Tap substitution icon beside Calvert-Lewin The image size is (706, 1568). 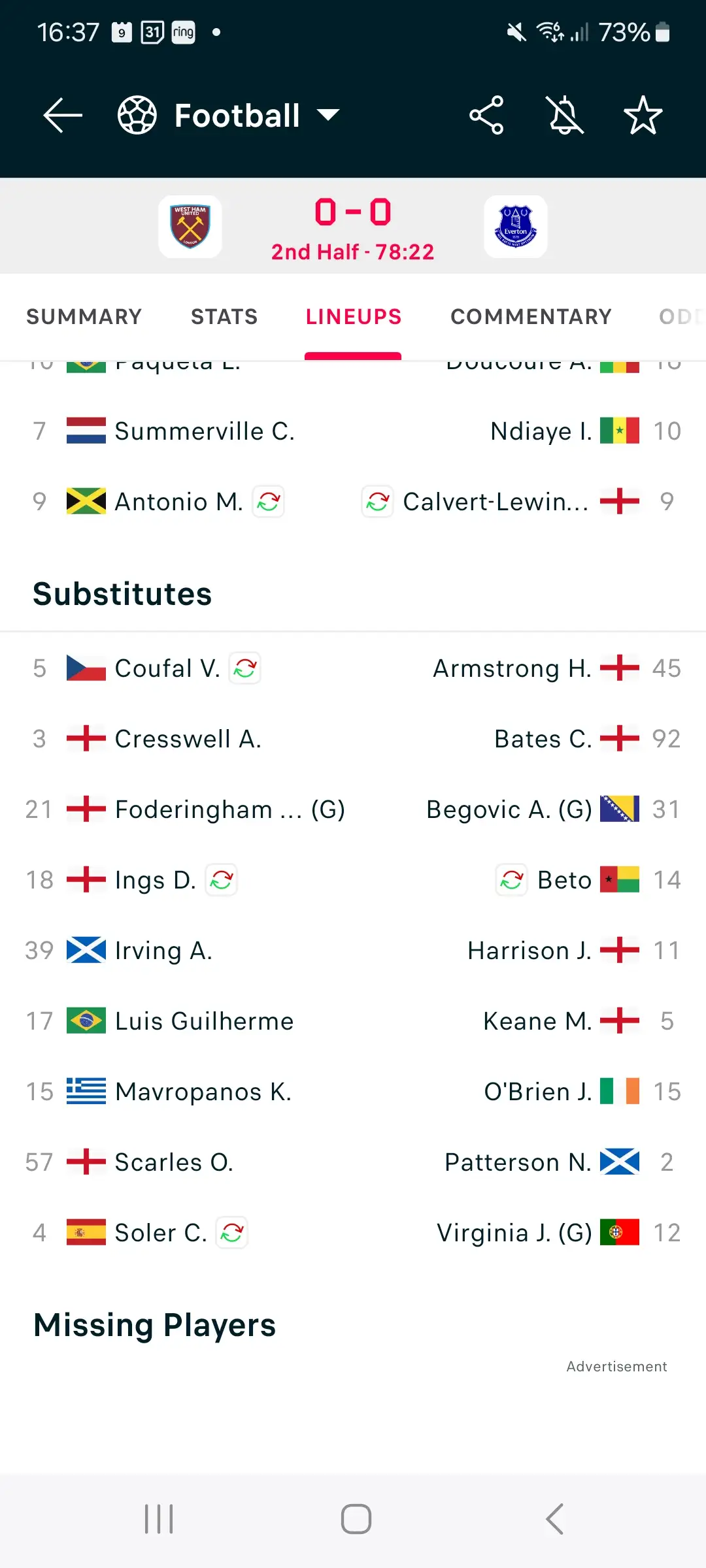pos(378,502)
